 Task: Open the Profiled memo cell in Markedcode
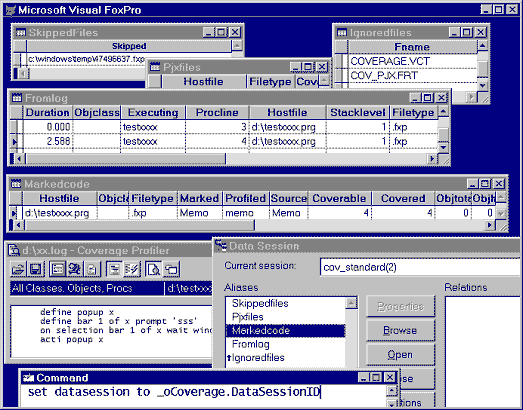tap(246, 213)
